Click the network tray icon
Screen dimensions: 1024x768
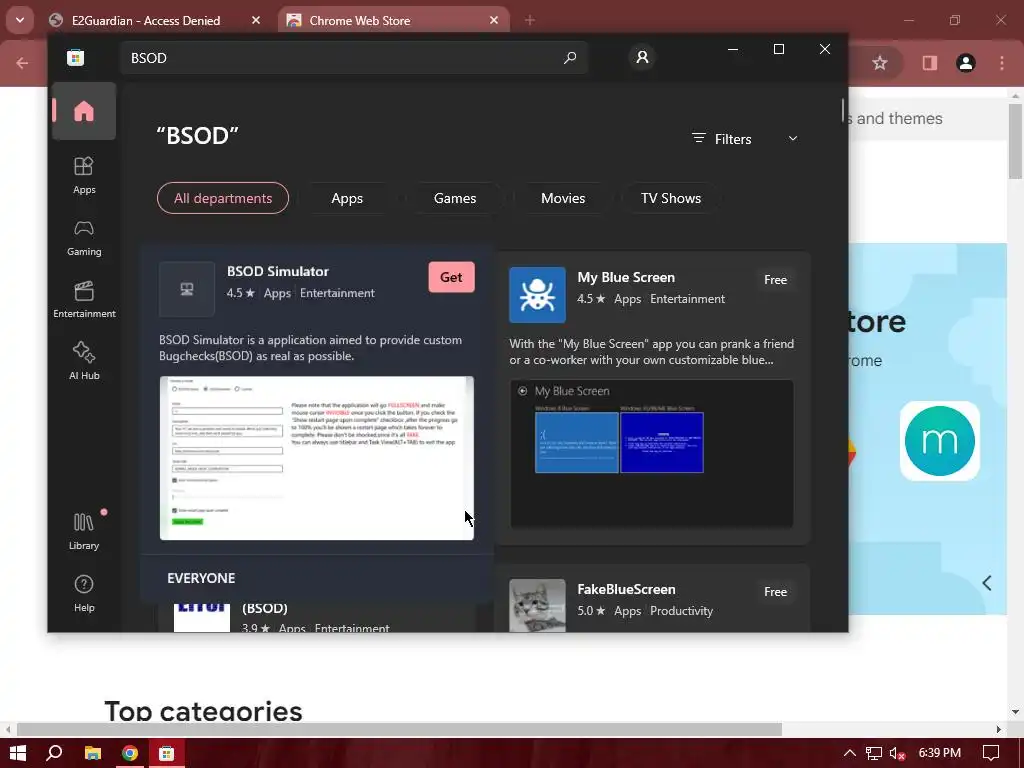[x=873, y=754]
